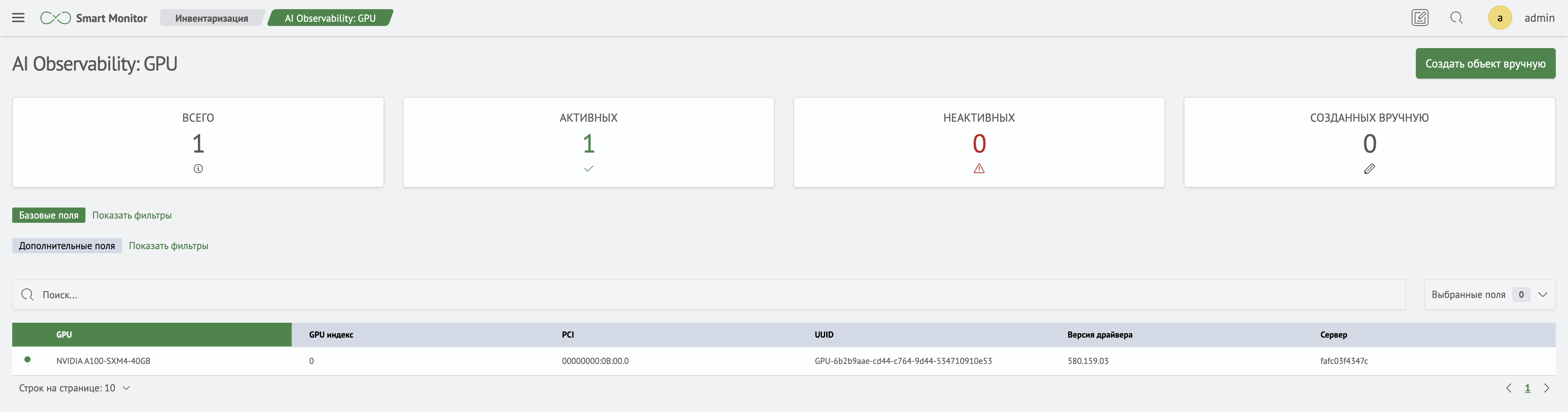Click the warning triangle under НЕАКТИВНЫХ
The image size is (1568, 412).
(979, 169)
